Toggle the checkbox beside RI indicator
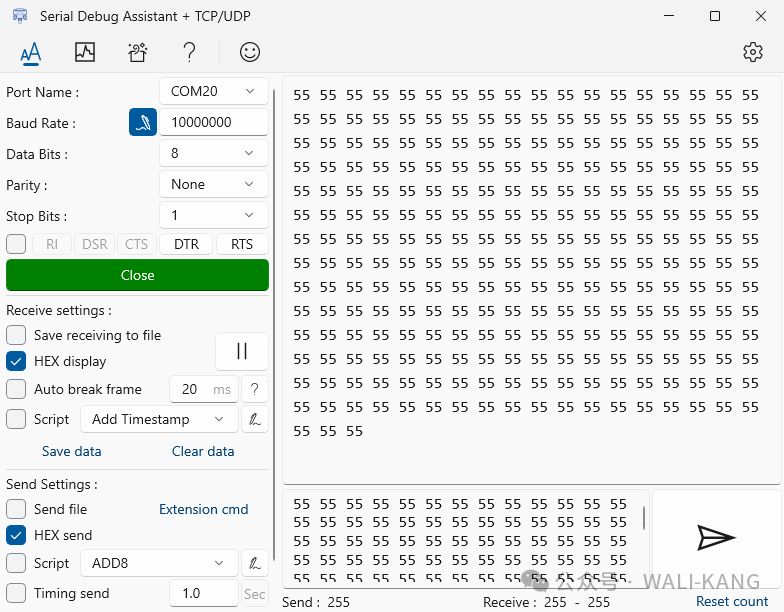 [16, 244]
